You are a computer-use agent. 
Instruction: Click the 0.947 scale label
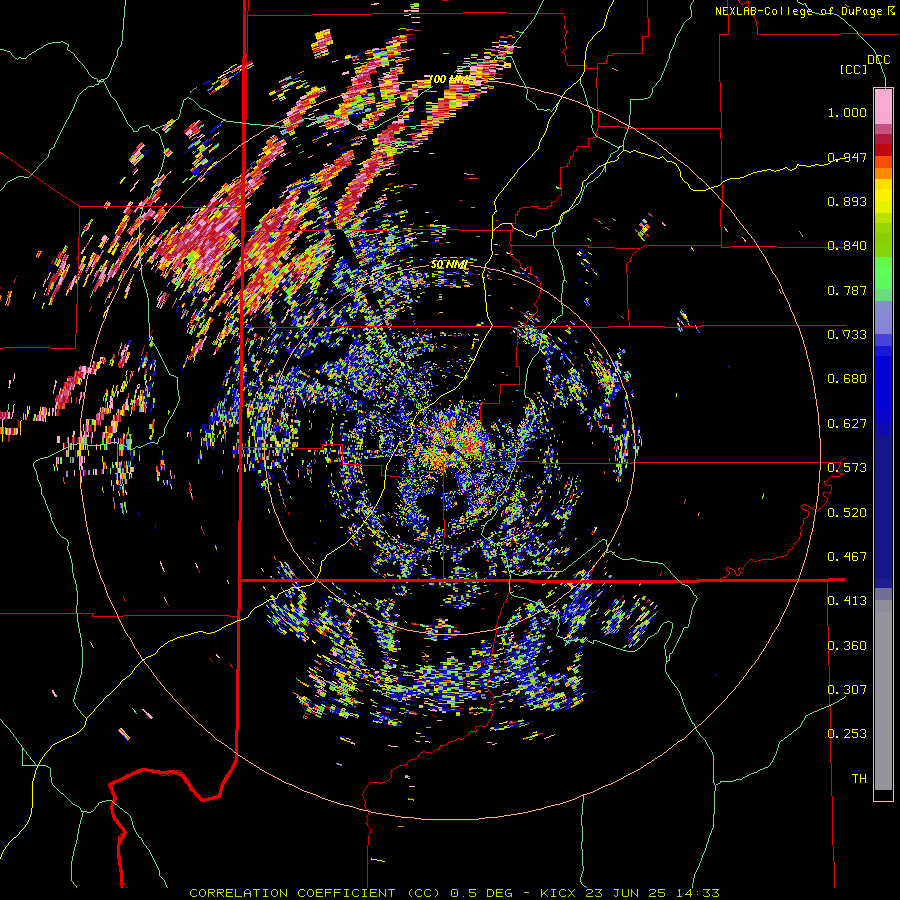(x=847, y=157)
